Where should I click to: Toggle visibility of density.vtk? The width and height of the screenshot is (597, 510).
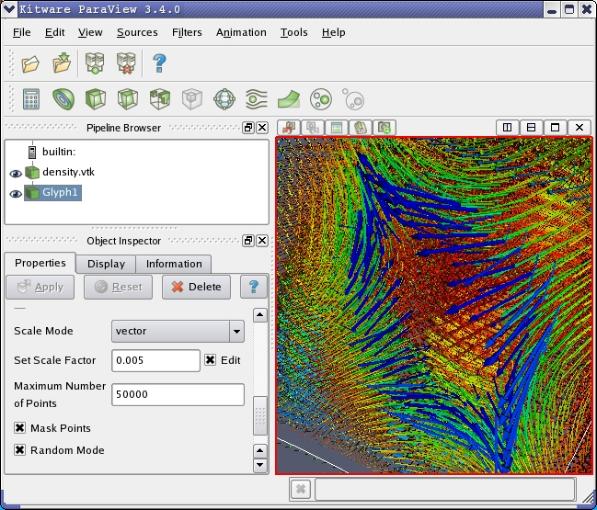[x=15, y=174]
